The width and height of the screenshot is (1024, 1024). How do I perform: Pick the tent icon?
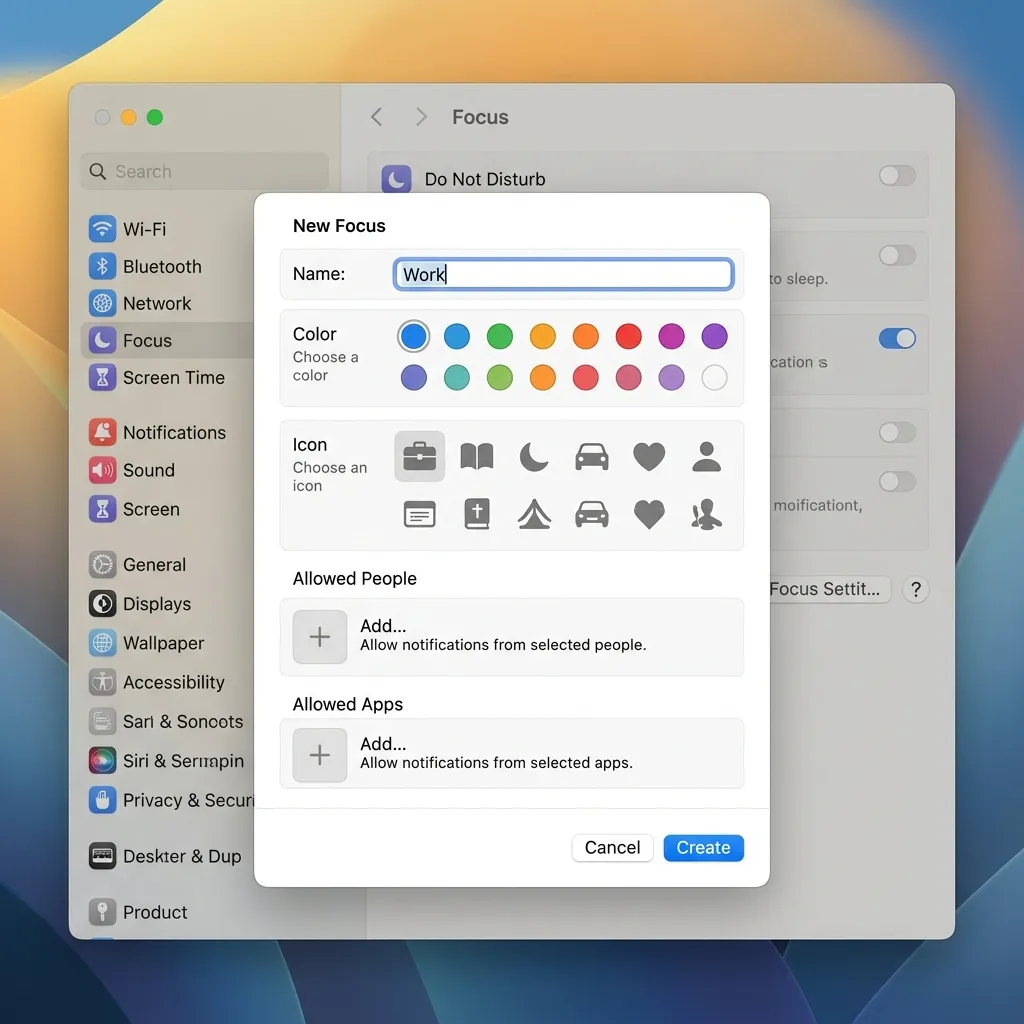point(534,514)
